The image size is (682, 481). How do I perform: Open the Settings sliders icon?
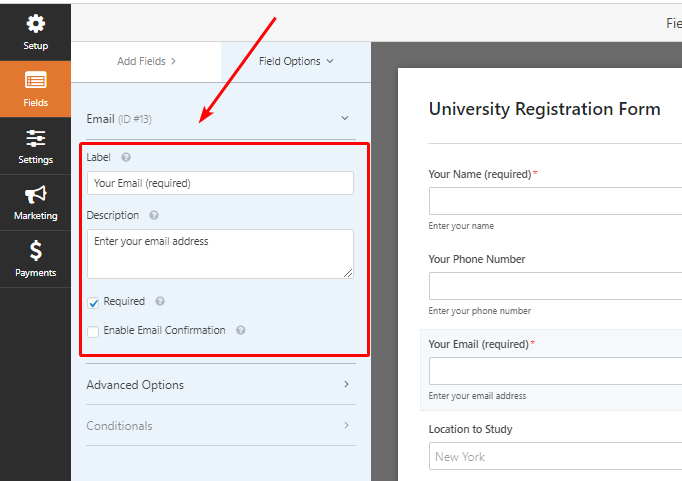pyautogui.click(x=35, y=138)
